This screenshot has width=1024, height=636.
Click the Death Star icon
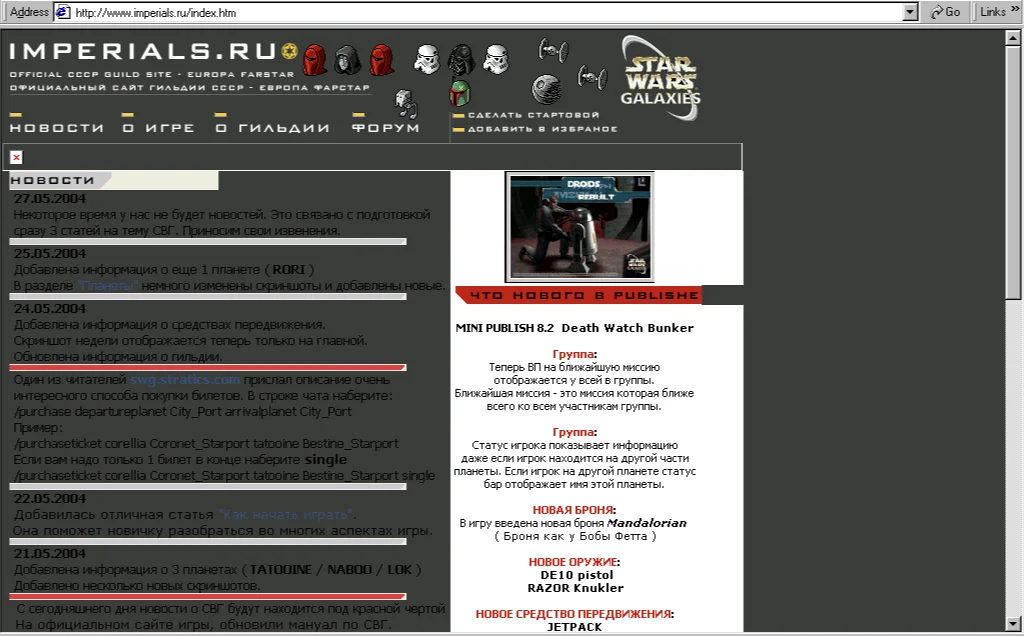(546, 88)
